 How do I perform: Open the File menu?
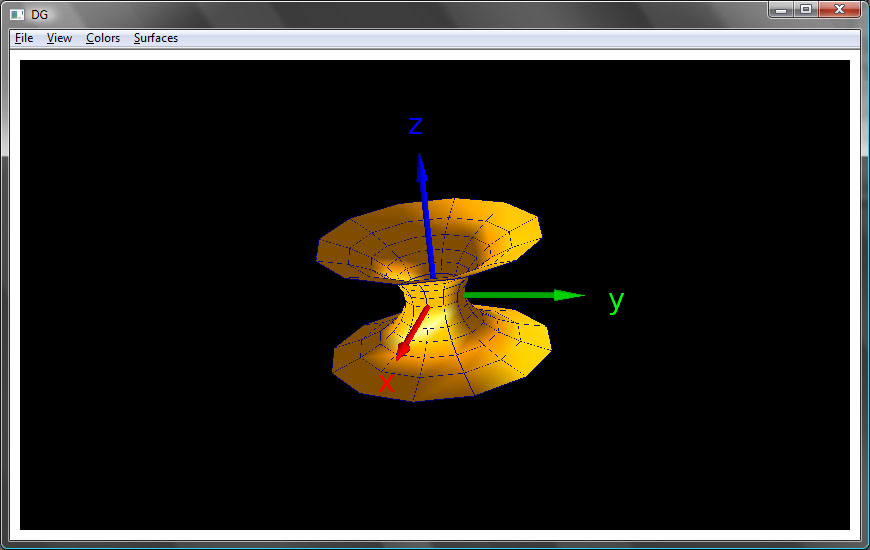[x=24, y=38]
